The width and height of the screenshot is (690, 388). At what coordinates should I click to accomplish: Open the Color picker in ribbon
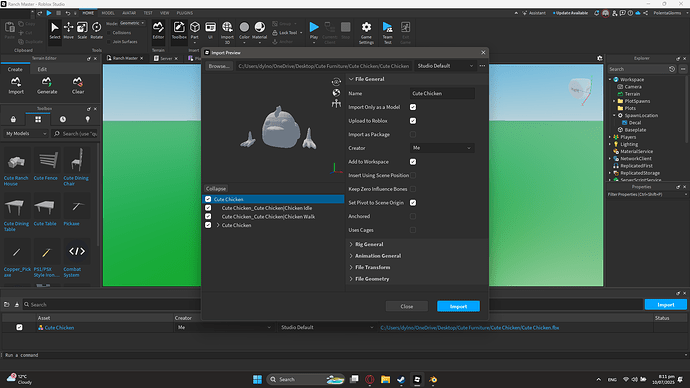[244, 32]
